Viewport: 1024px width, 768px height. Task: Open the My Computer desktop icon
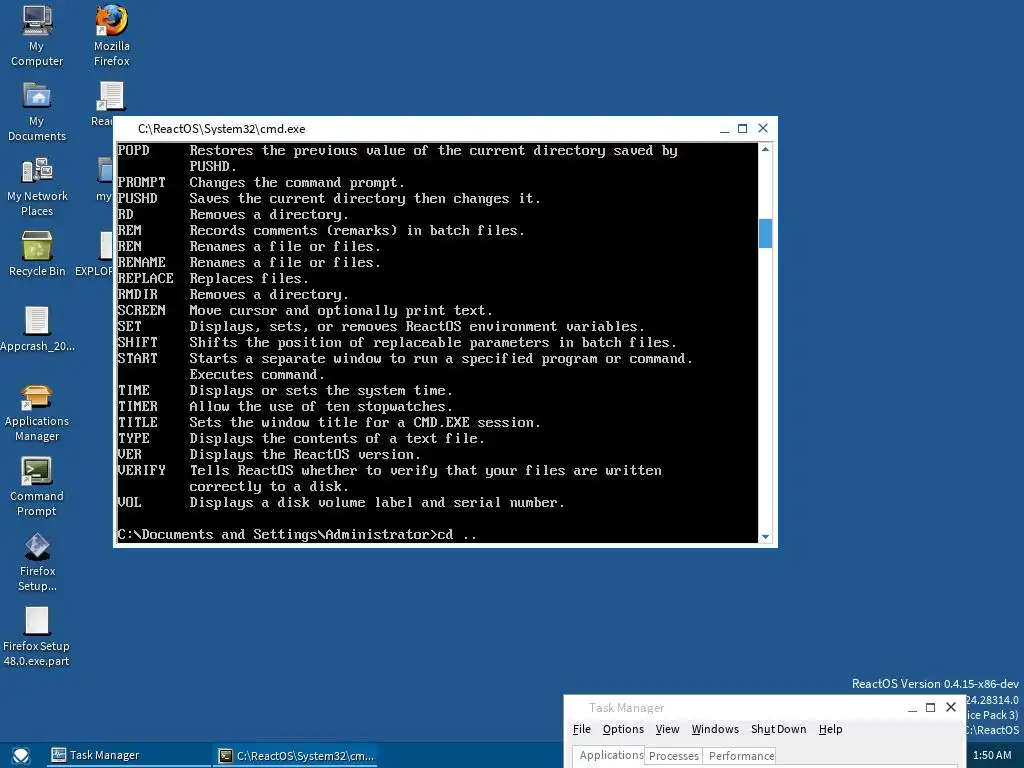(37, 36)
